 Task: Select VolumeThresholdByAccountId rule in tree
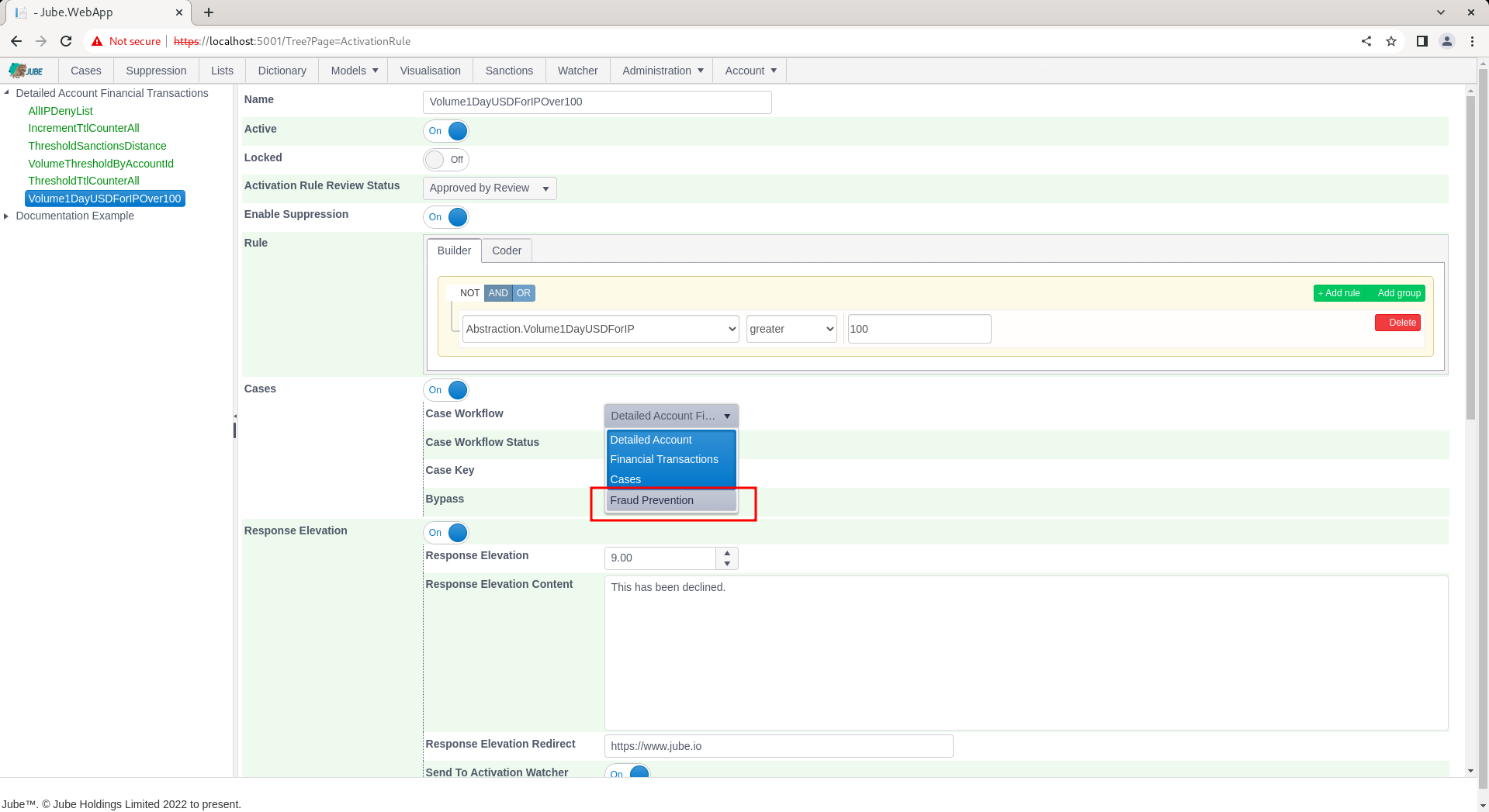[101, 164]
